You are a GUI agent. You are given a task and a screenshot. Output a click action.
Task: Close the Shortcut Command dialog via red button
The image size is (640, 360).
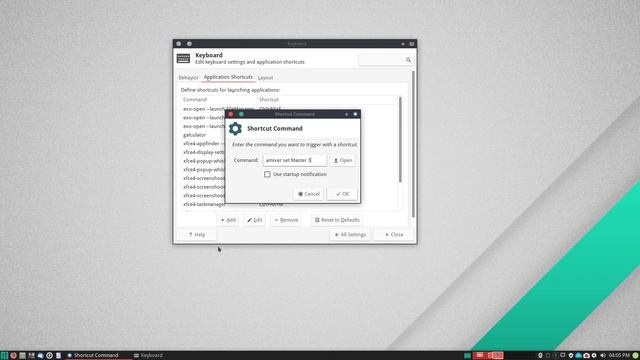231,114
